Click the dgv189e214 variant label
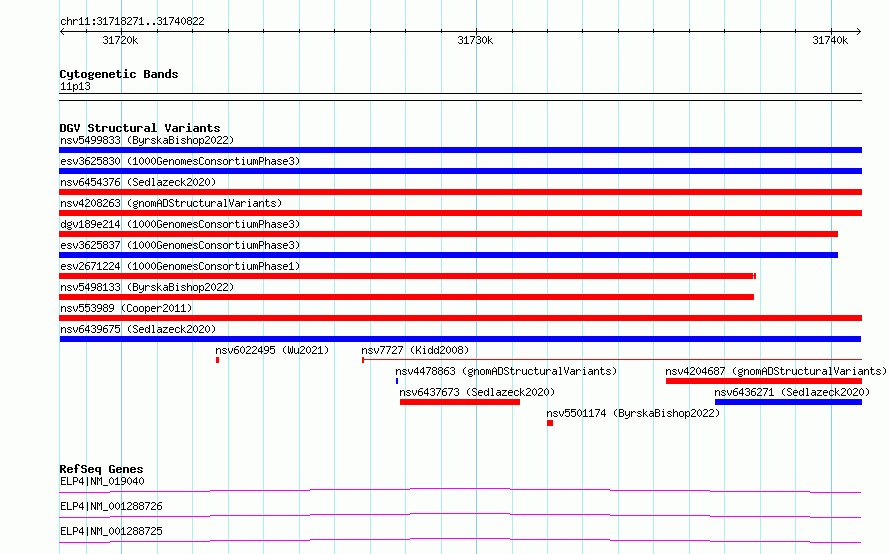This screenshot has height=554, width=890. (x=180, y=224)
